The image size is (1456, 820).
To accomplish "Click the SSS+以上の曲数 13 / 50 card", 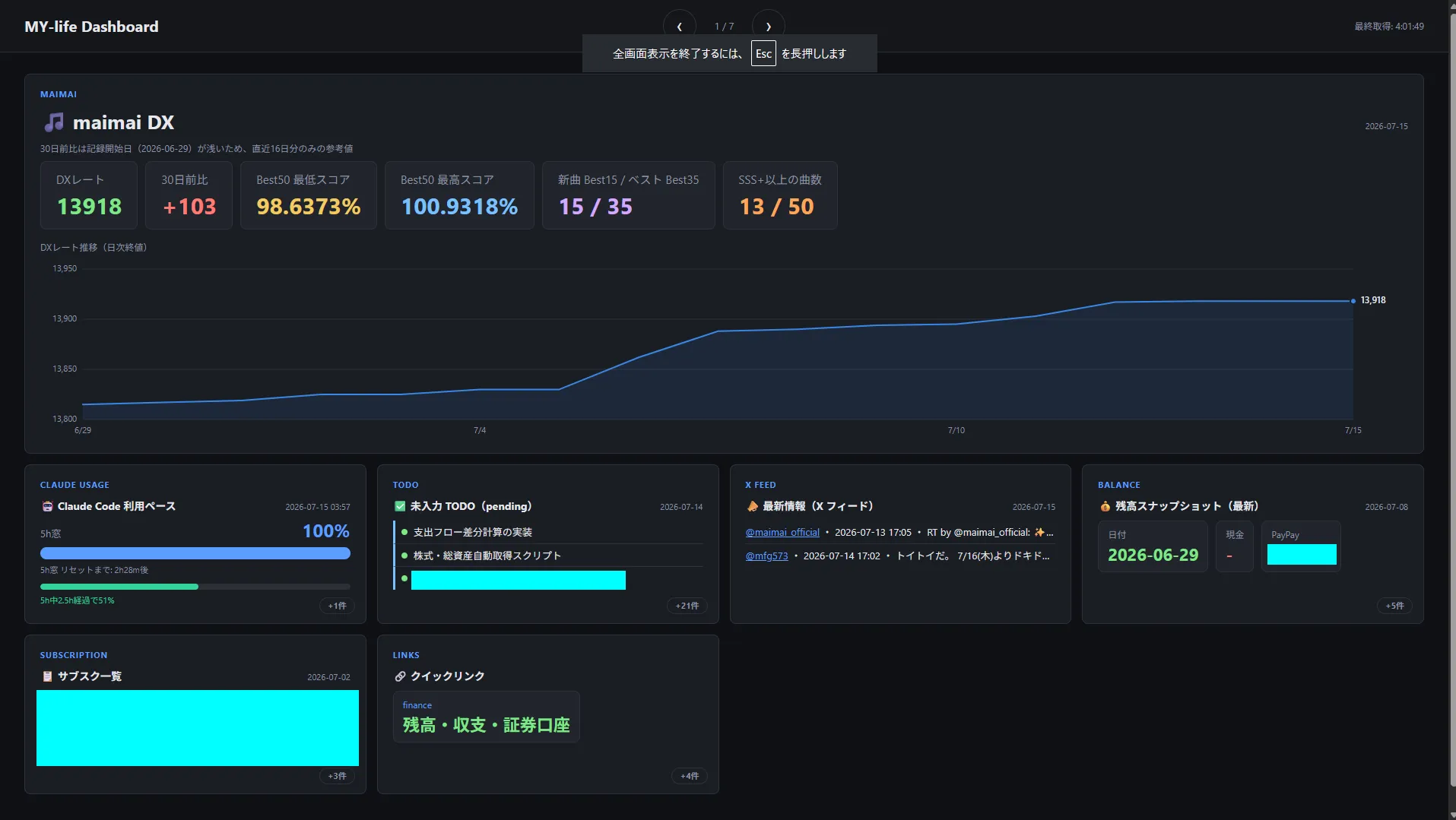I will (780, 195).
